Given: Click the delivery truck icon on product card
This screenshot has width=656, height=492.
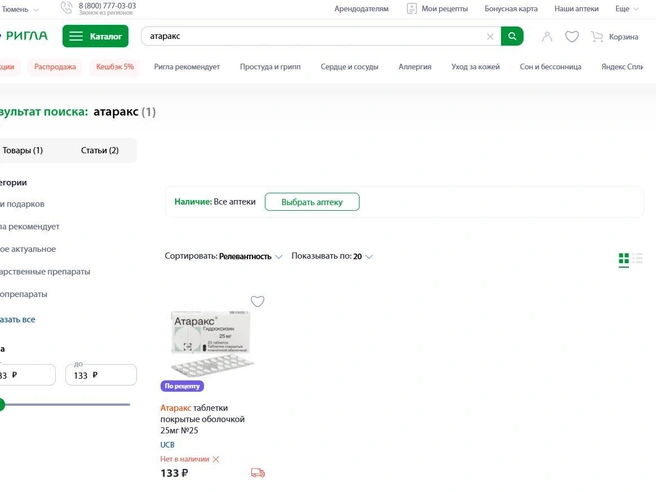Looking at the screenshot, I should [x=258, y=473].
